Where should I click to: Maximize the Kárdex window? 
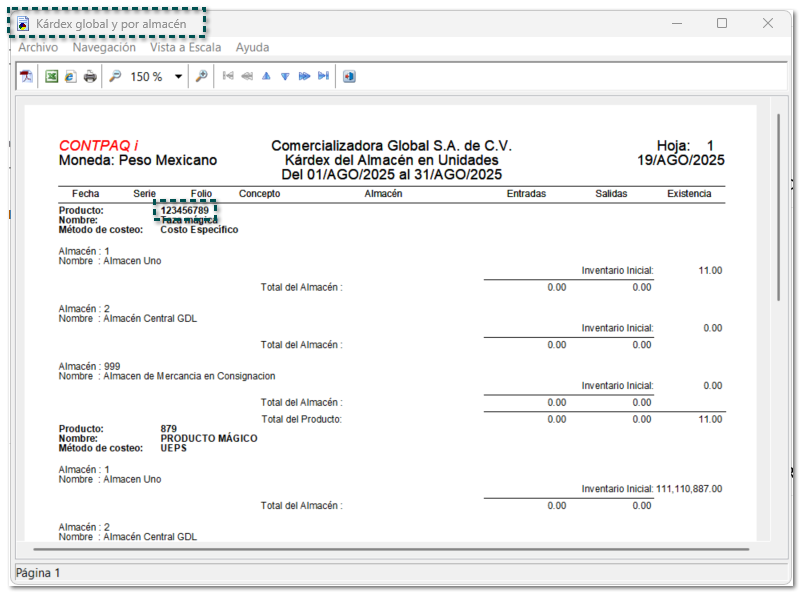click(722, 23)
